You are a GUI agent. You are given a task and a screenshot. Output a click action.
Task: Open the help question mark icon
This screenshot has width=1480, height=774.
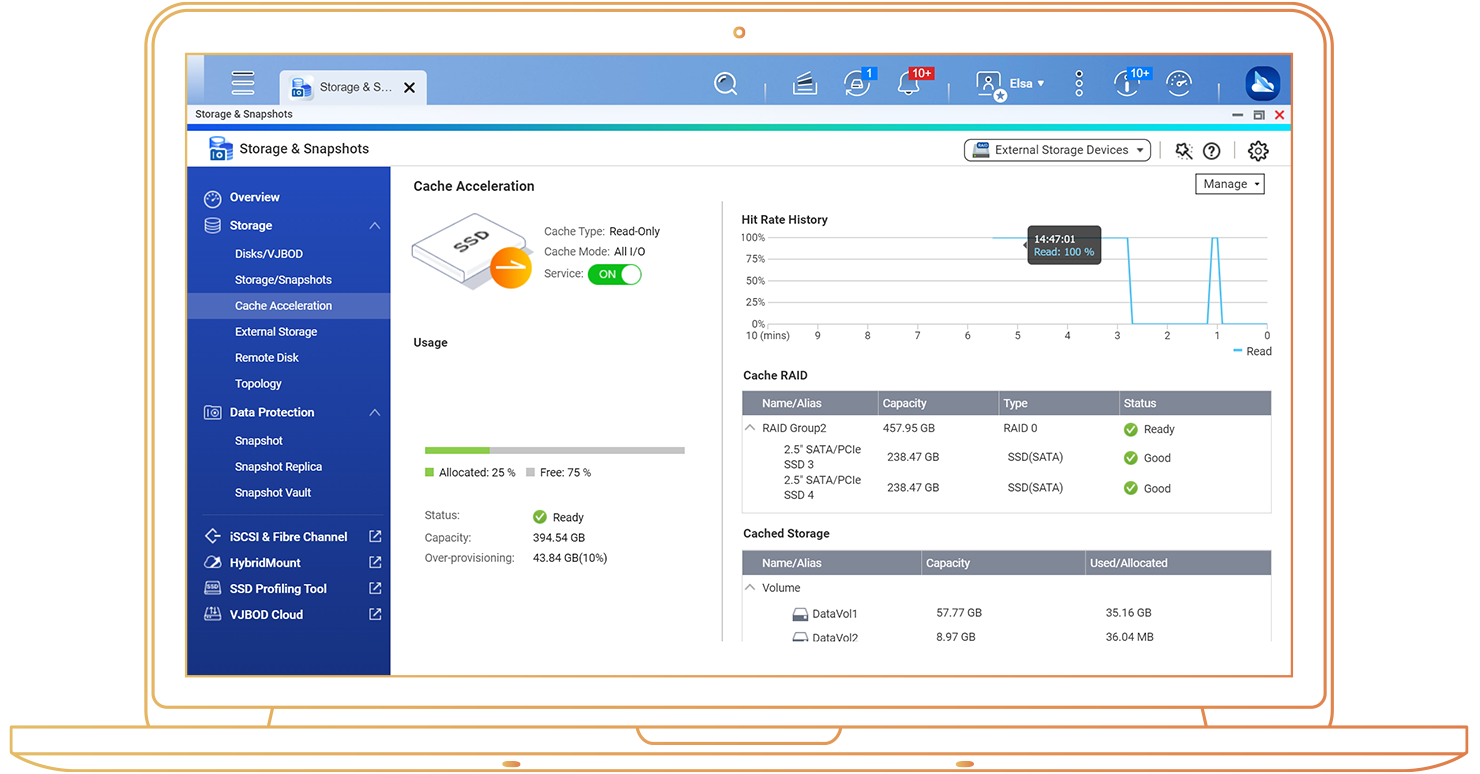click(1211, 151)
